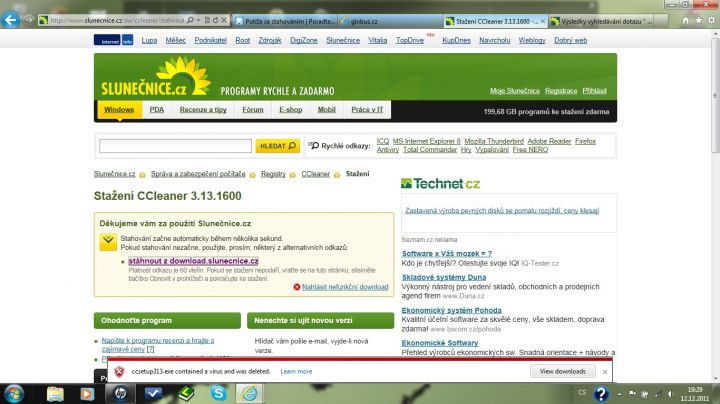Click the yellow download arrow icon
The width and height of the screenshot is (720, 404).
[108, 242]
